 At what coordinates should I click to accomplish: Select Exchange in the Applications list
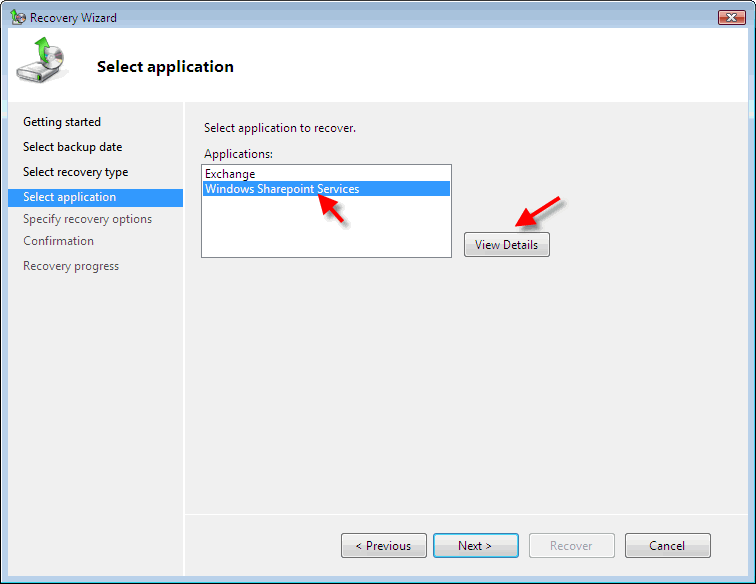click(326, 174)
